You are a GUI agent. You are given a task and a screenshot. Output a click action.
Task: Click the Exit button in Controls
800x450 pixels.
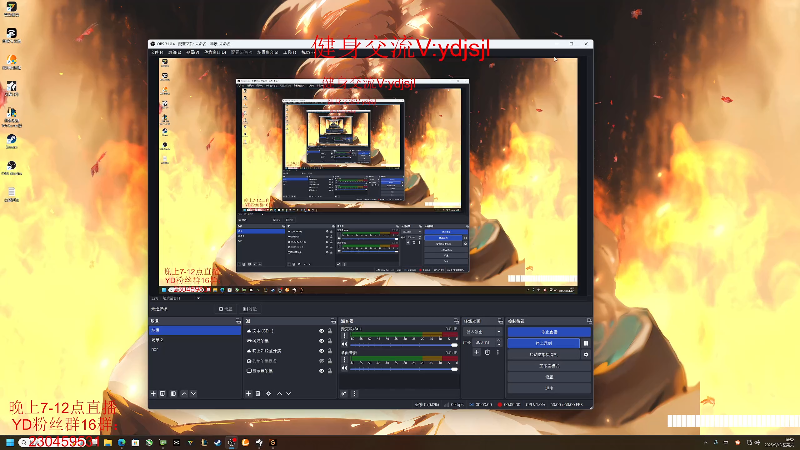pyautogui.click(x=549, y=388)
